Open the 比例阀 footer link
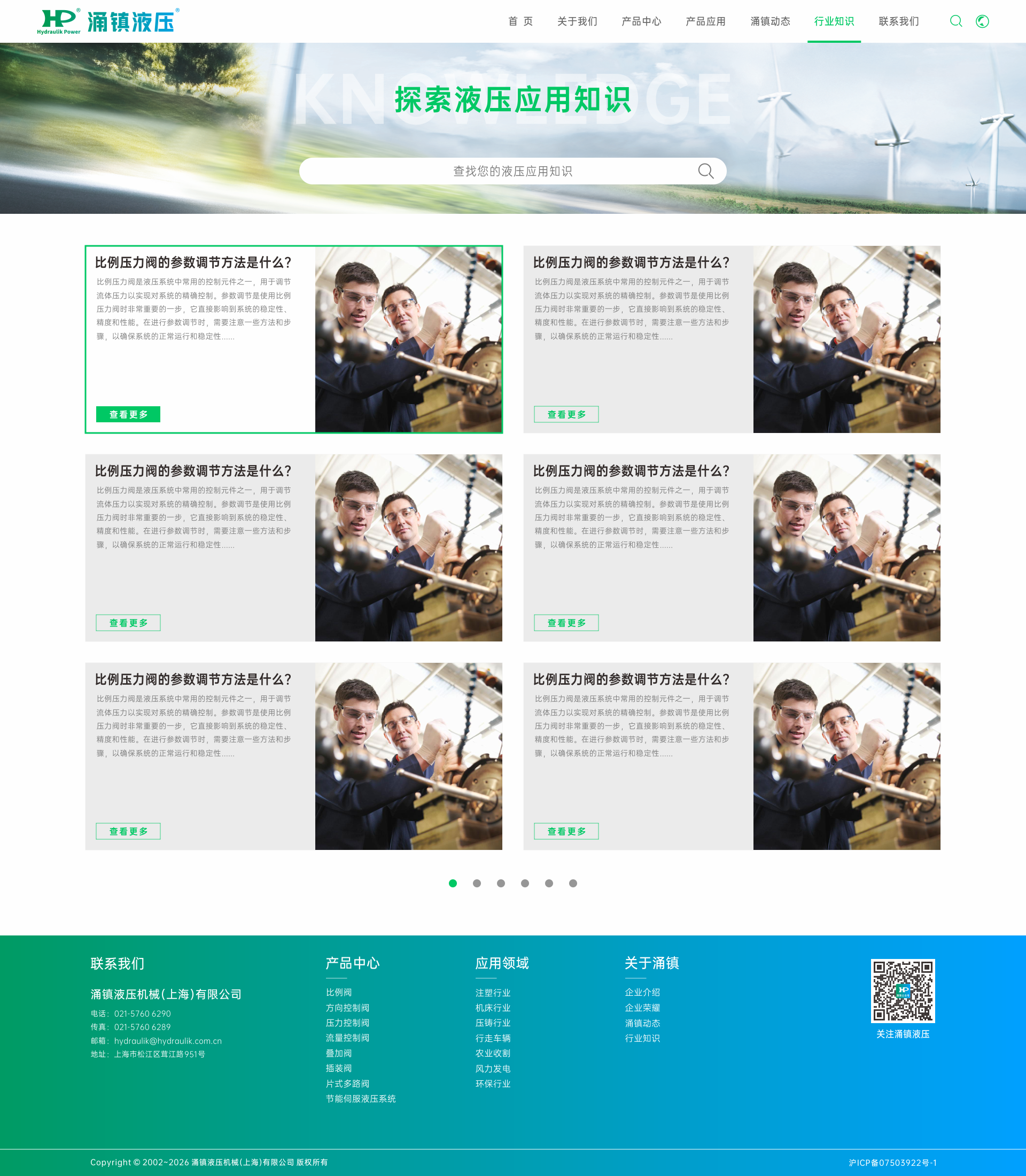 pos(338,992)
